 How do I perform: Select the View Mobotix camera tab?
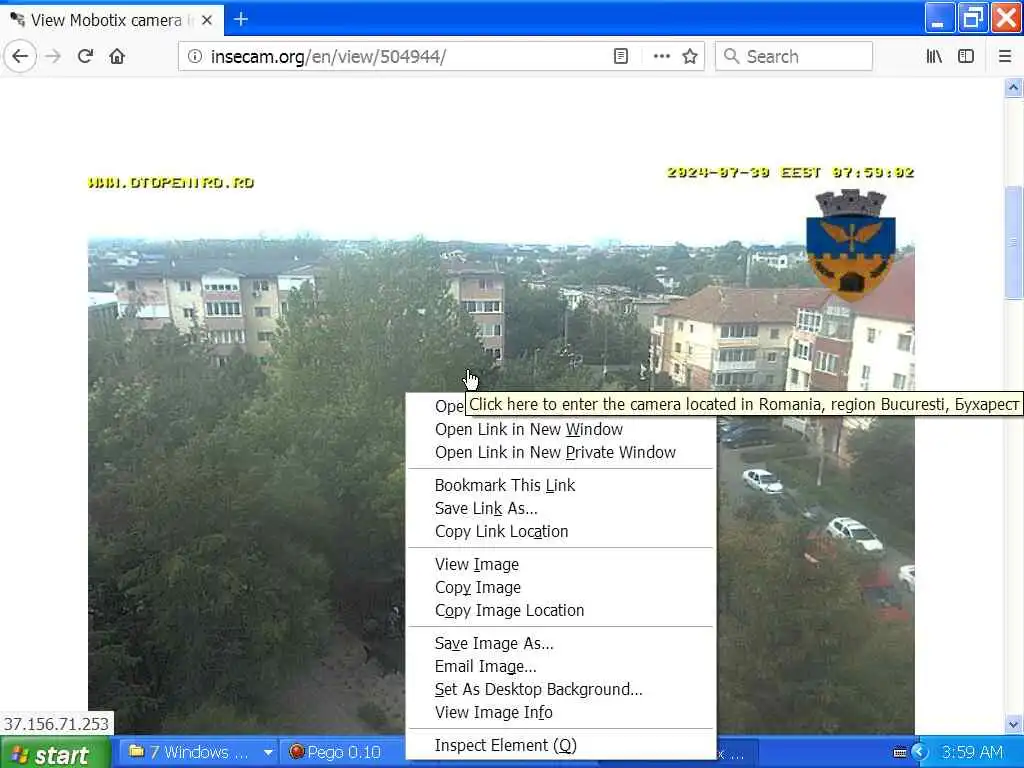click(112, 20)
